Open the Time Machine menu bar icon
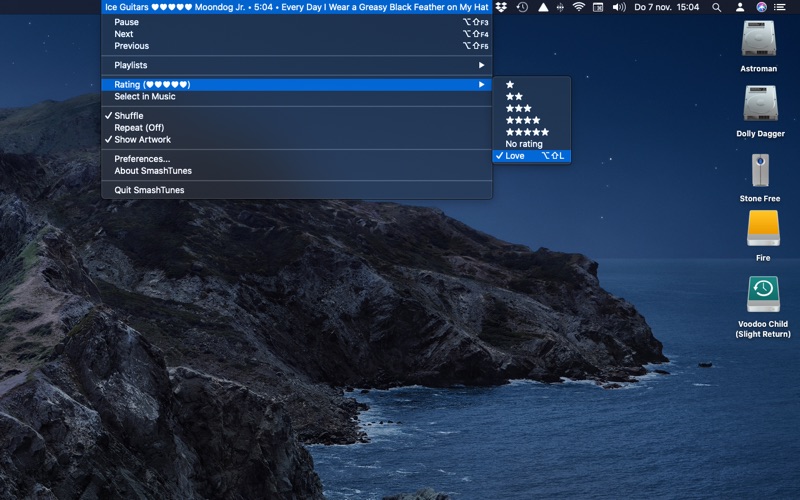The width and height of the screenshot is (800, 500). 522,7
